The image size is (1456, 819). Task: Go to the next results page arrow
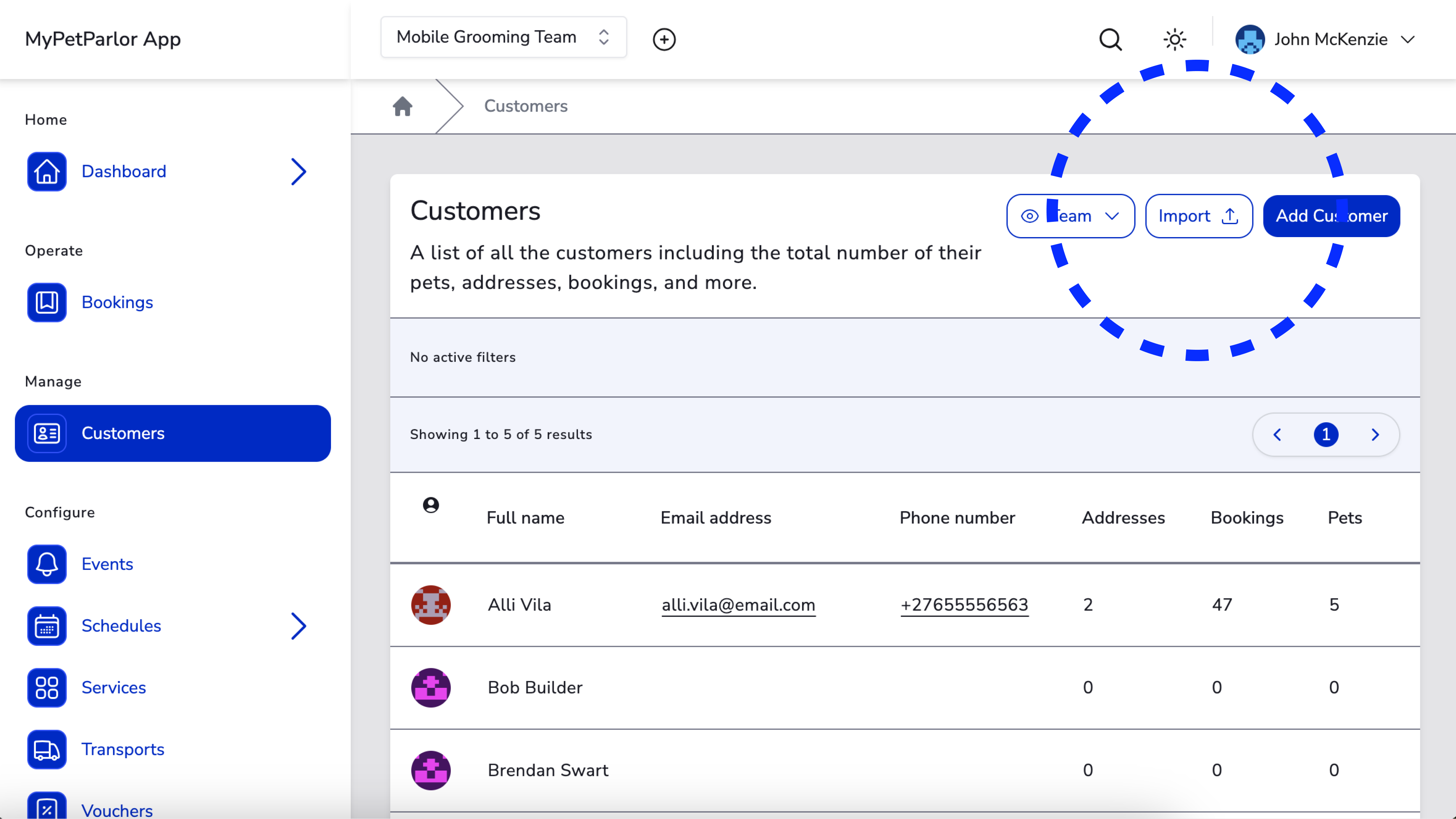pyautogui.click(x=1375, y=435)
